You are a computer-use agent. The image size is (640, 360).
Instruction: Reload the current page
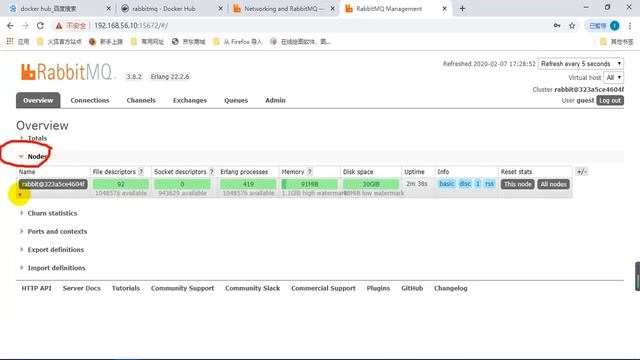(x=40, y=25)
